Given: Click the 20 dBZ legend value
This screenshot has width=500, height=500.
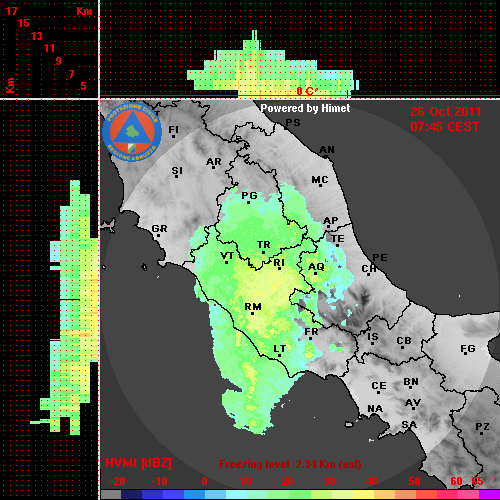Looking at the screenshot, I should (x=287, y=481).
